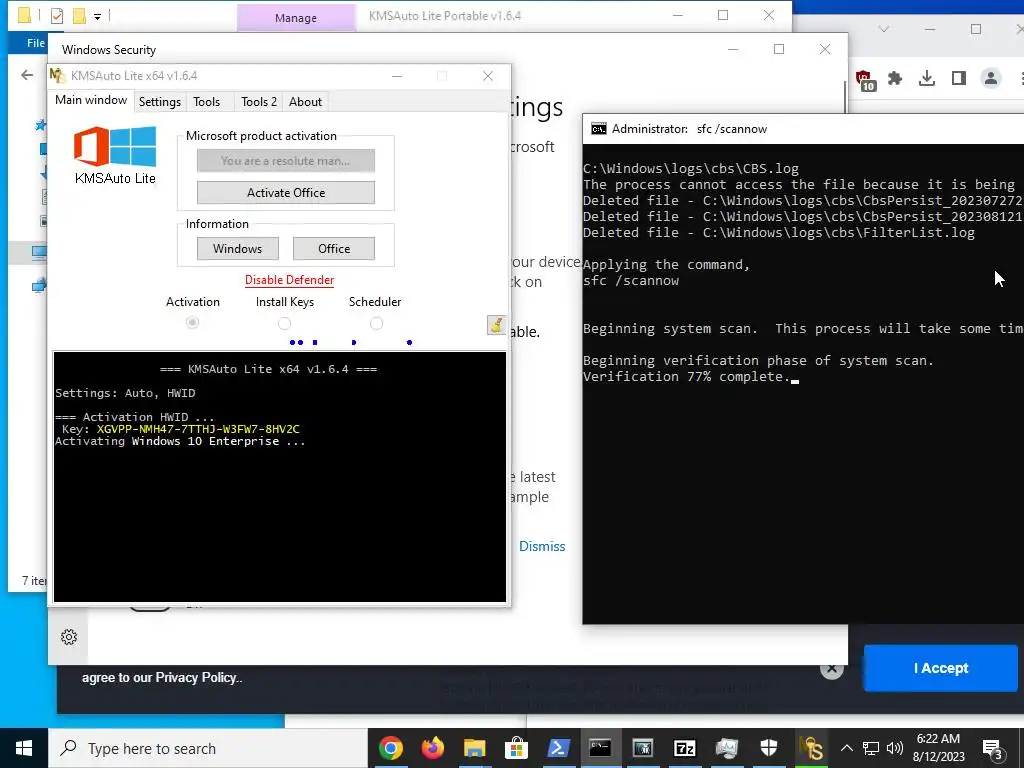Click the volume speaker tray icon
Screen dimensions: 1024x768
click(895, 748)
